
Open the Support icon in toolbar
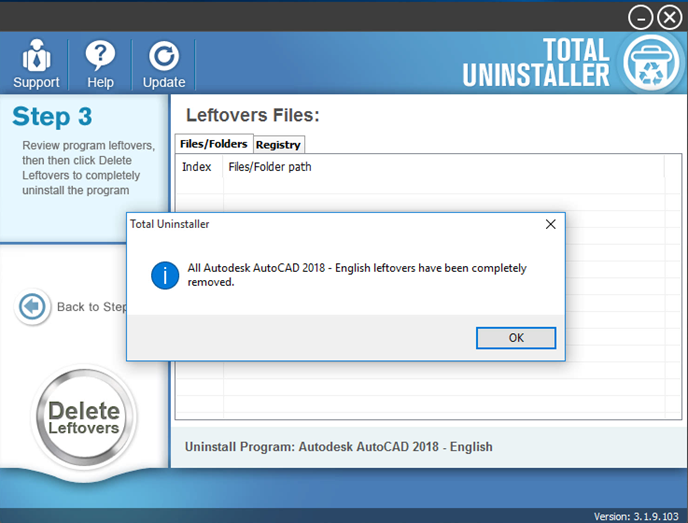pyautogui.click(x=36, y=64)
